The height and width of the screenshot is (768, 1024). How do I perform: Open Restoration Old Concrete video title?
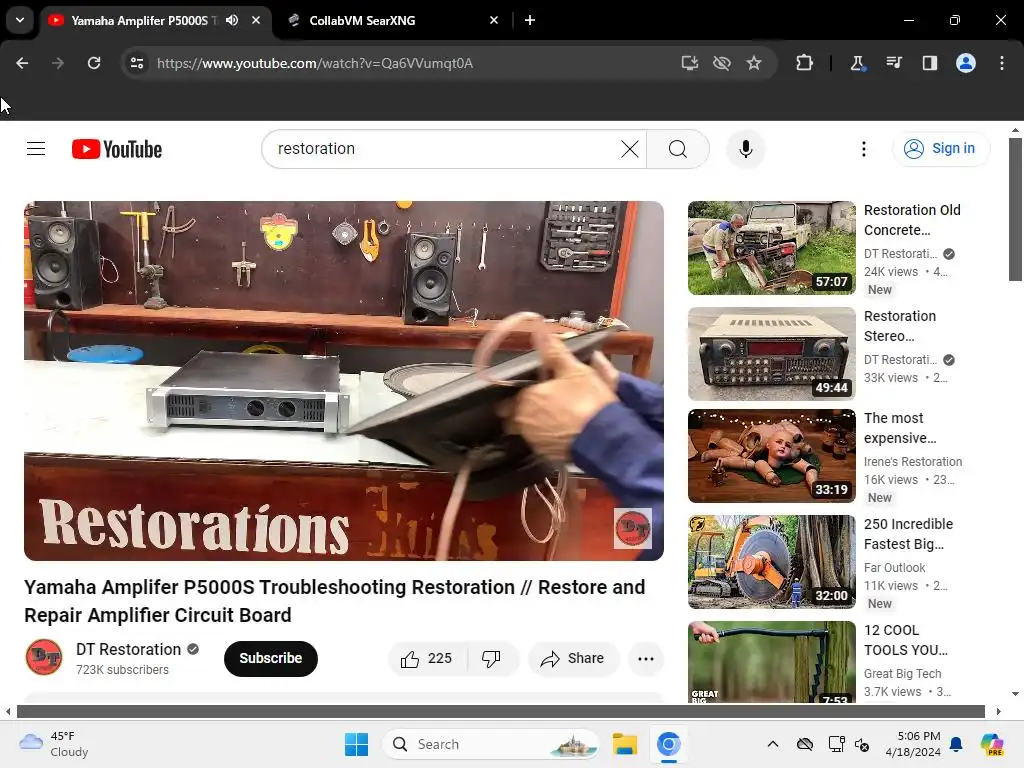pos(912,220)
